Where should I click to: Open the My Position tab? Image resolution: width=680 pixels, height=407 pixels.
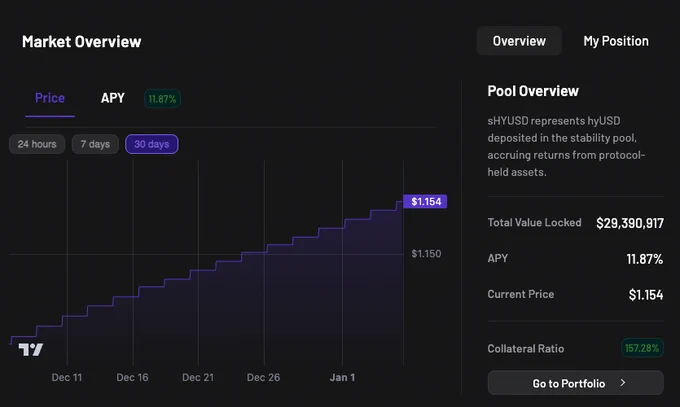(616, 41)
